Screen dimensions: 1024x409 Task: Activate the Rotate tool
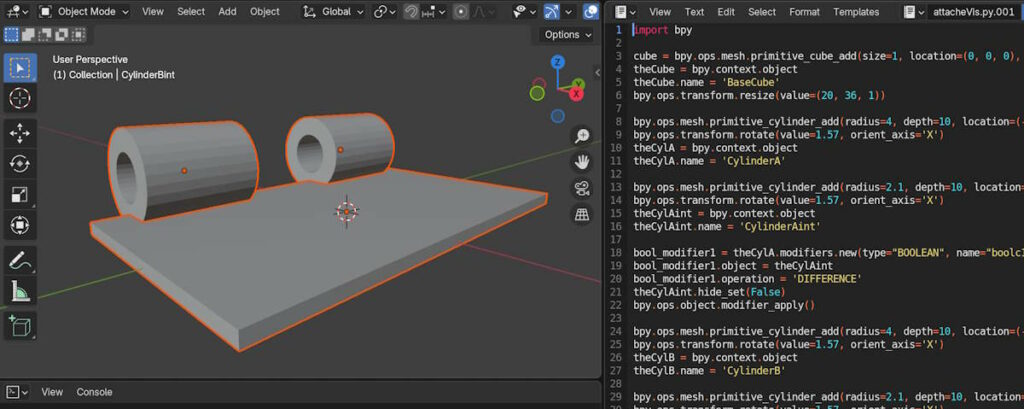(x=19, y=164)
